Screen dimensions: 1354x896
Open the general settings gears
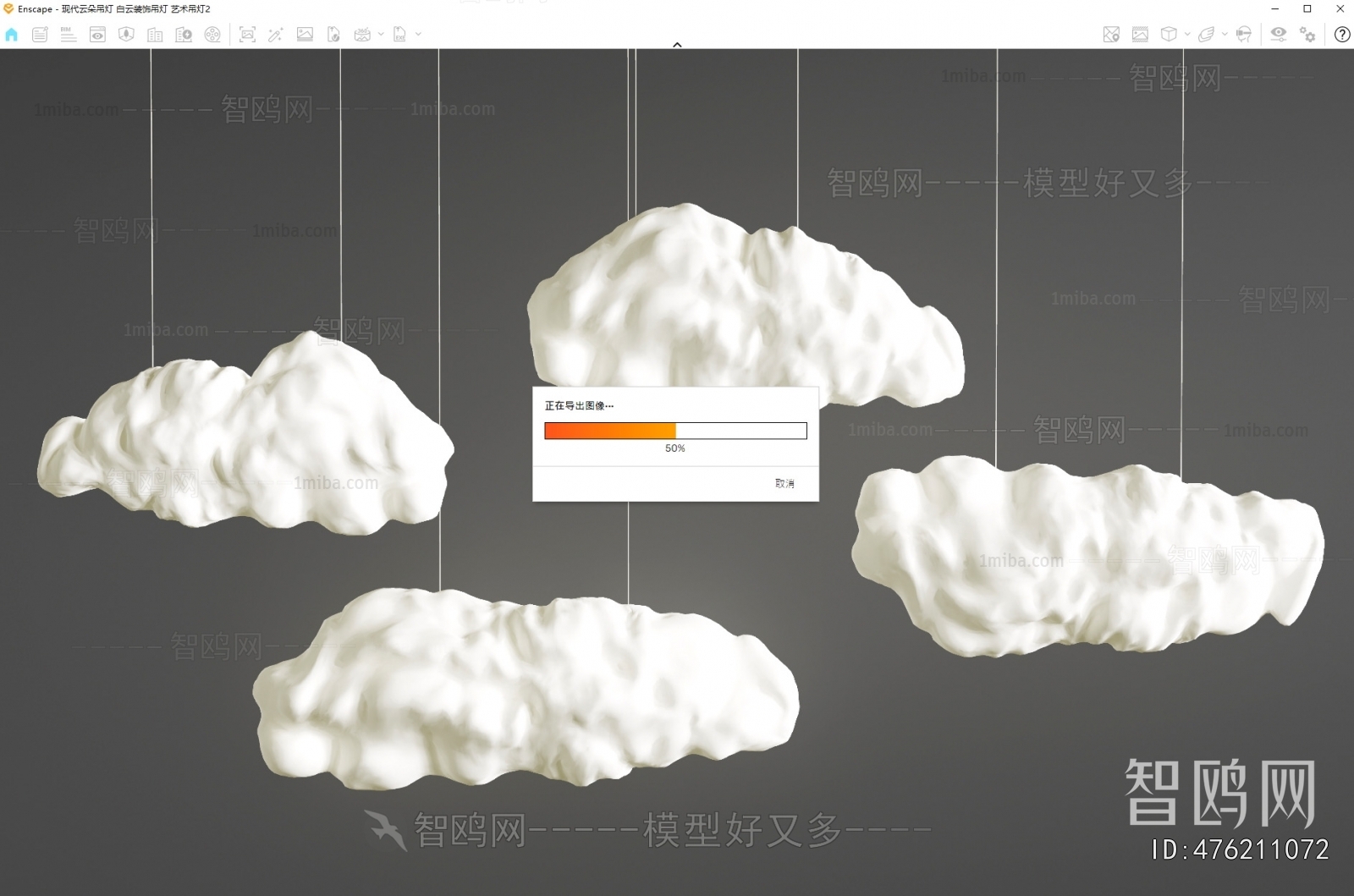tap(1307, 35)
